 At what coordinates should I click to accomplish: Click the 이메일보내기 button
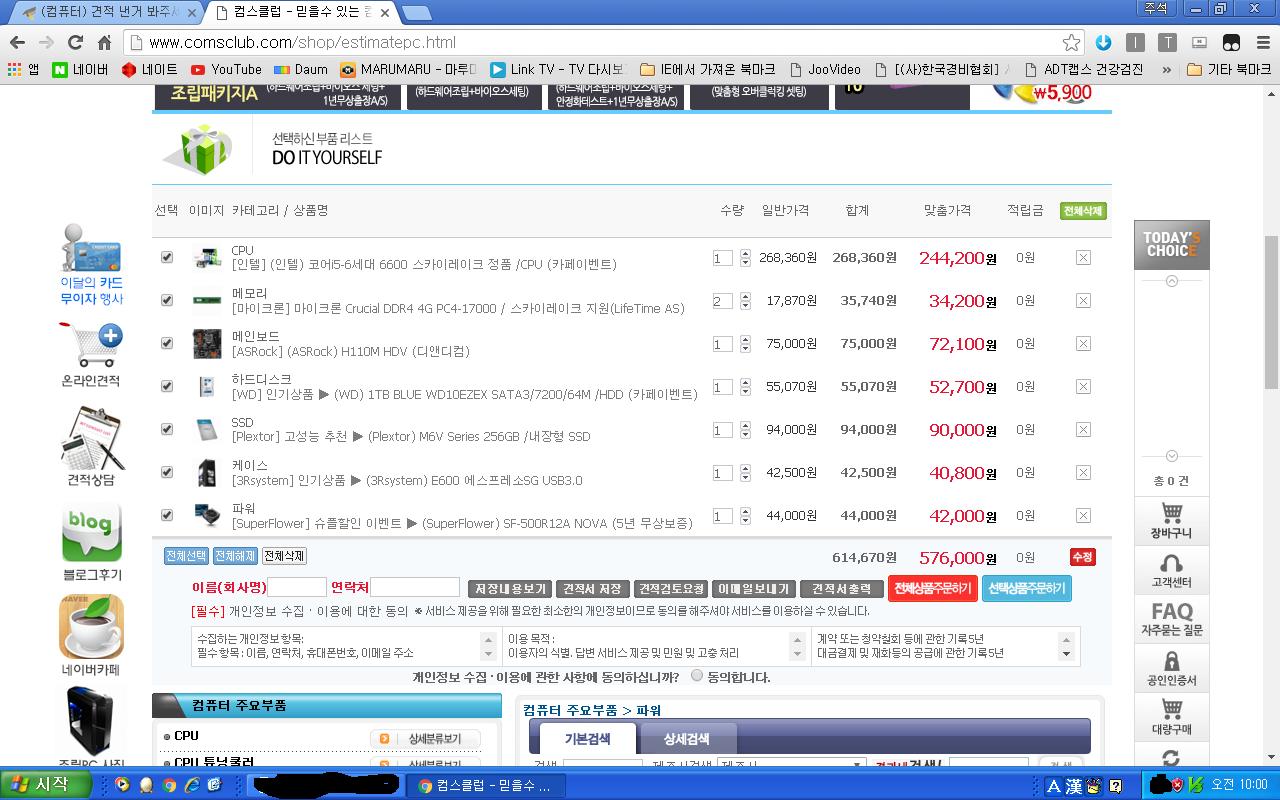point(754,589)
